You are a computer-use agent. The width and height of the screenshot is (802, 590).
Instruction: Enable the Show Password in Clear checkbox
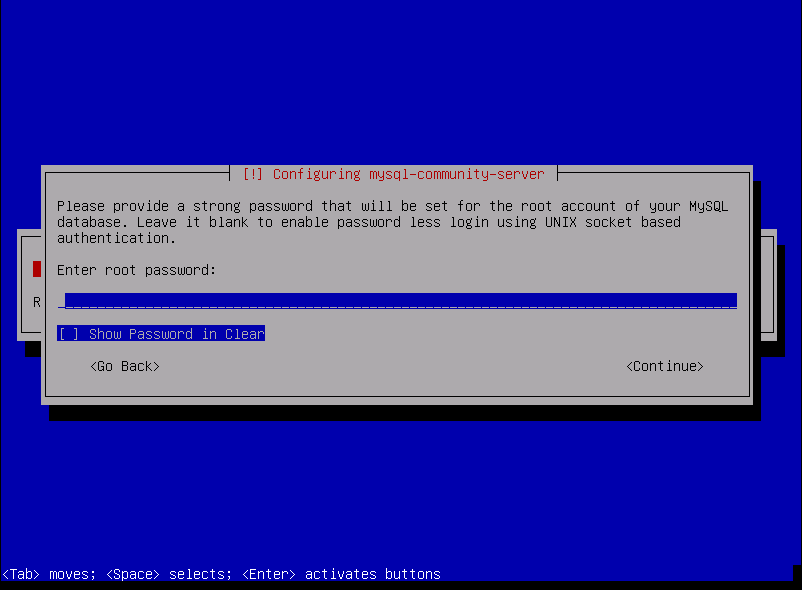coord(161,333)
